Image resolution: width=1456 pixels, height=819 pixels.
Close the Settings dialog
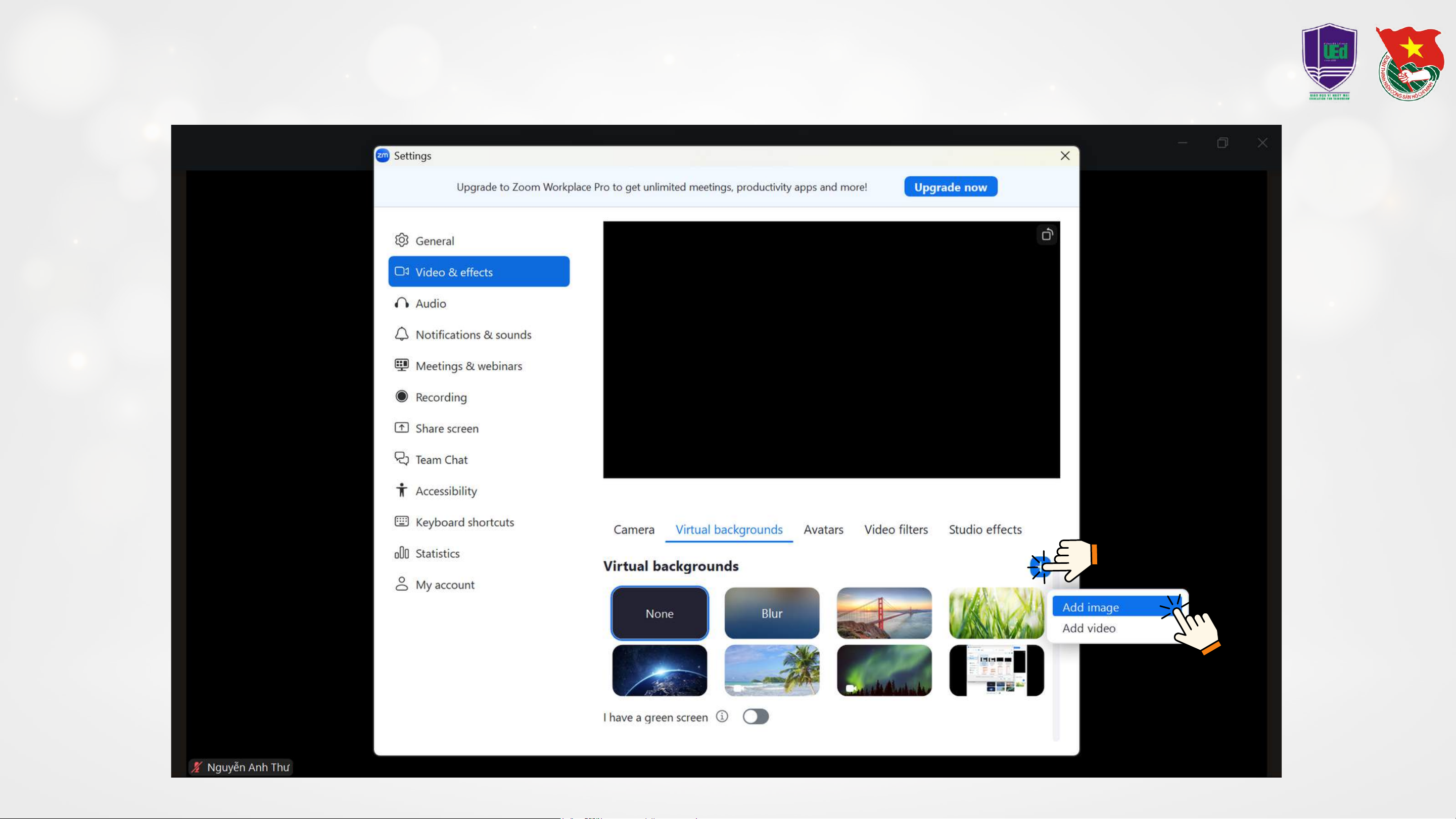coord(1065,156)
